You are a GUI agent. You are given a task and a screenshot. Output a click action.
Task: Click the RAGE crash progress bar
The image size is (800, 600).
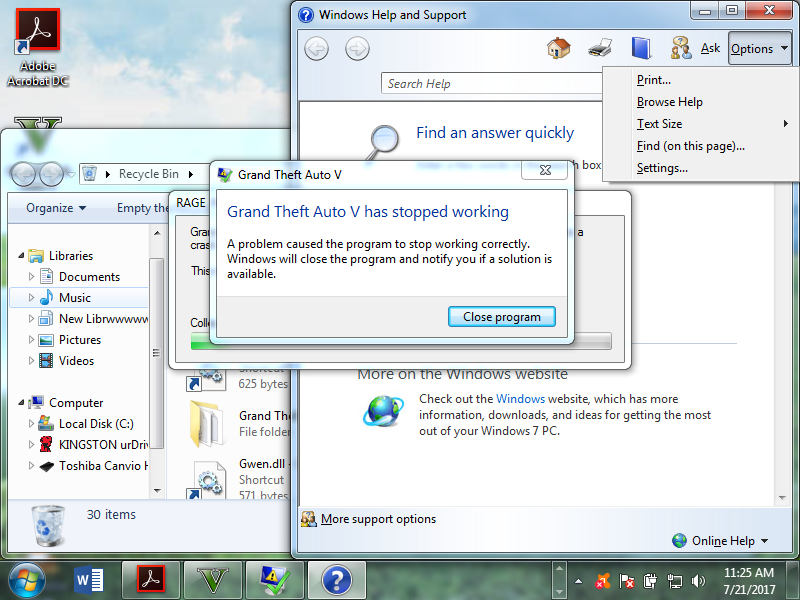point(401,341)
